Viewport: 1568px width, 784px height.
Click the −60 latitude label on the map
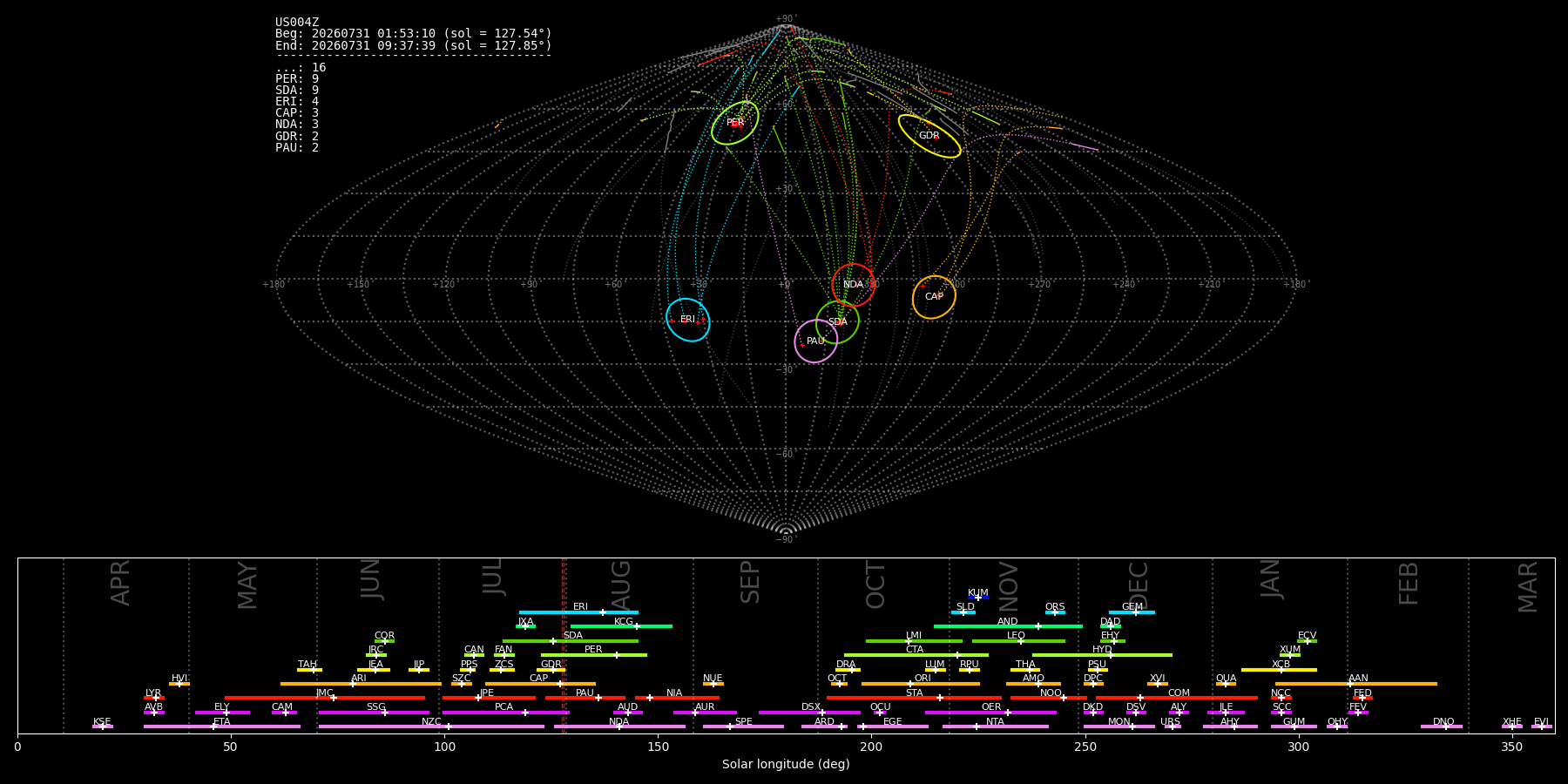click(x=786, y=455)
